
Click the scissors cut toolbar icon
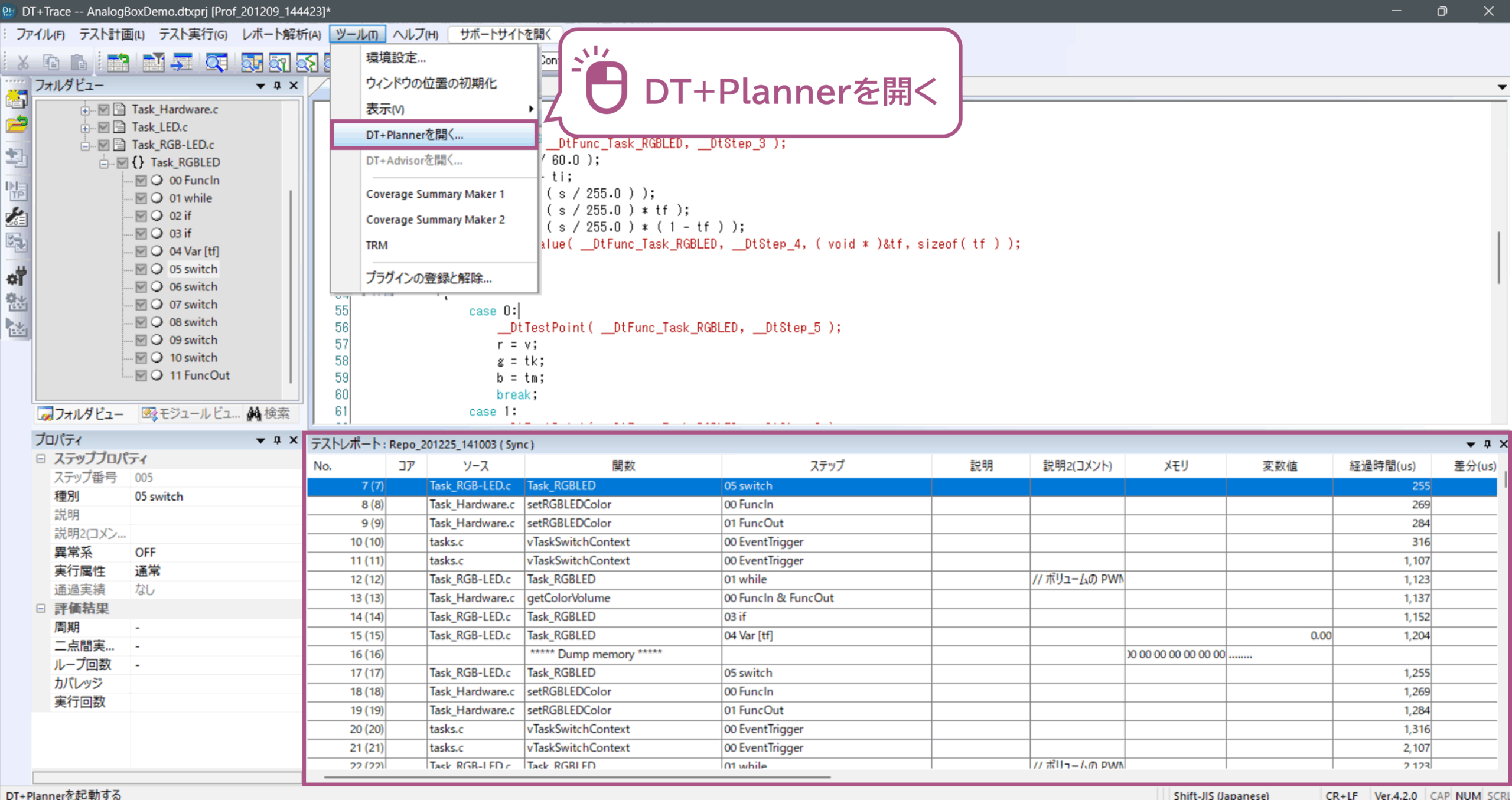pyautogui.click(x=23, y=61)
